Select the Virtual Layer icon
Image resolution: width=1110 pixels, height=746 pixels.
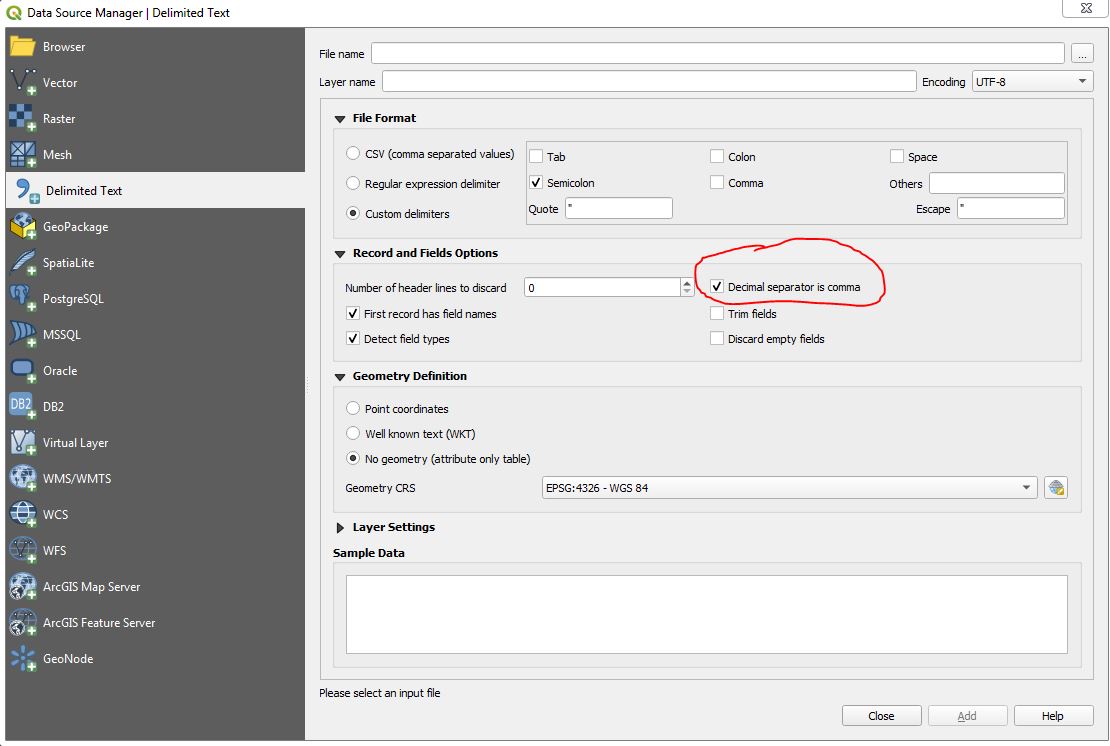pyautogui.click(x=22, y=442)
